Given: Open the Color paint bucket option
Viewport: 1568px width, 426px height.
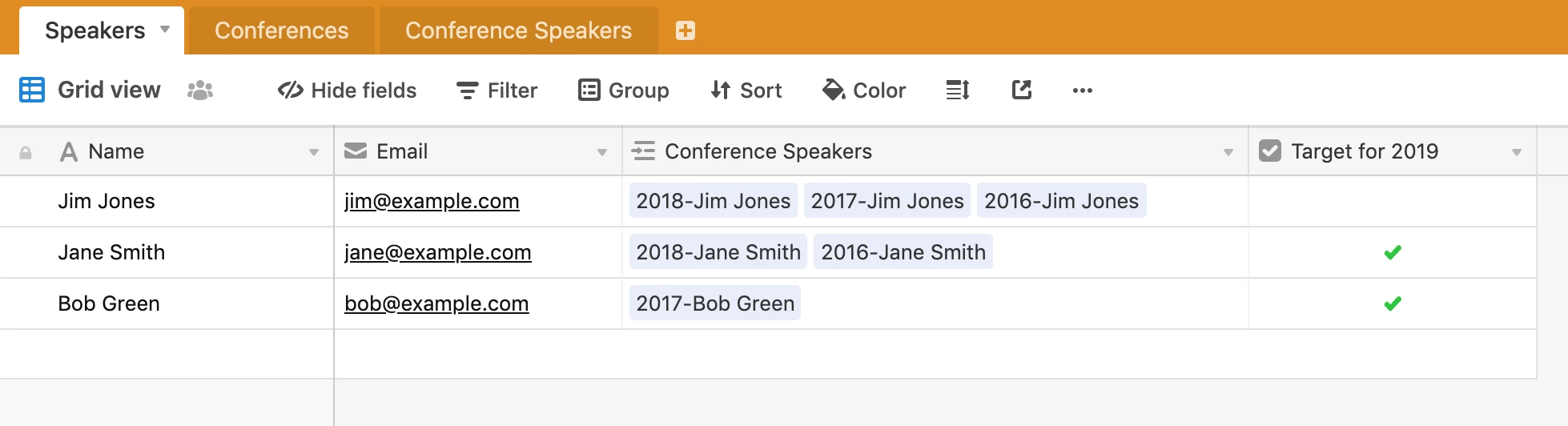Looking at the screenshot, I should pyautogui.click(x=864, y=90).
